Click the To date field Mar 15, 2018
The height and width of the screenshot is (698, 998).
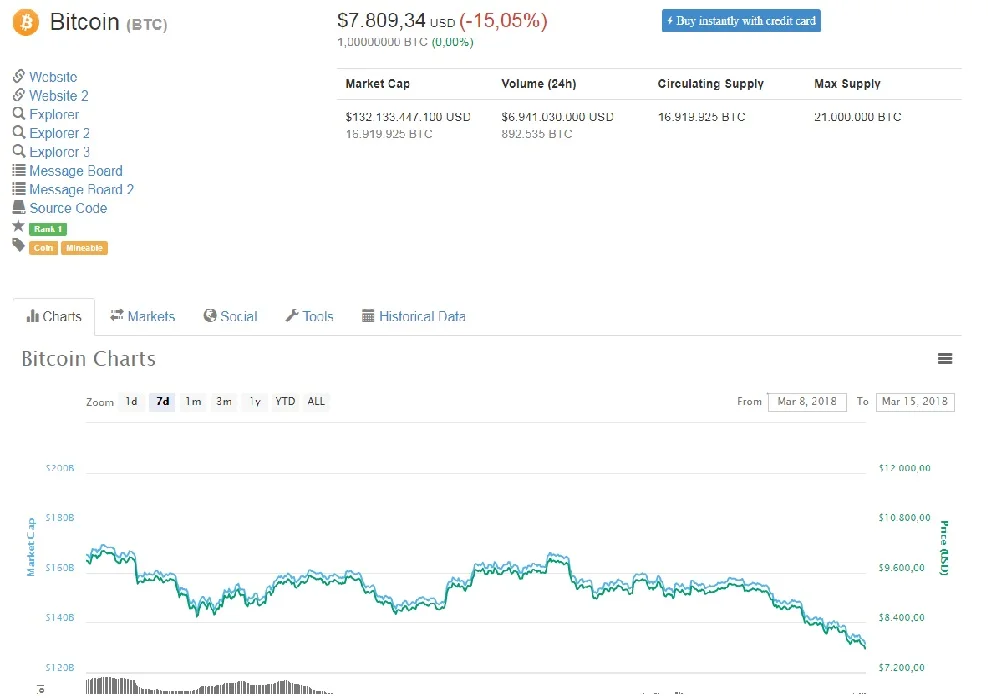click(915, 401)
